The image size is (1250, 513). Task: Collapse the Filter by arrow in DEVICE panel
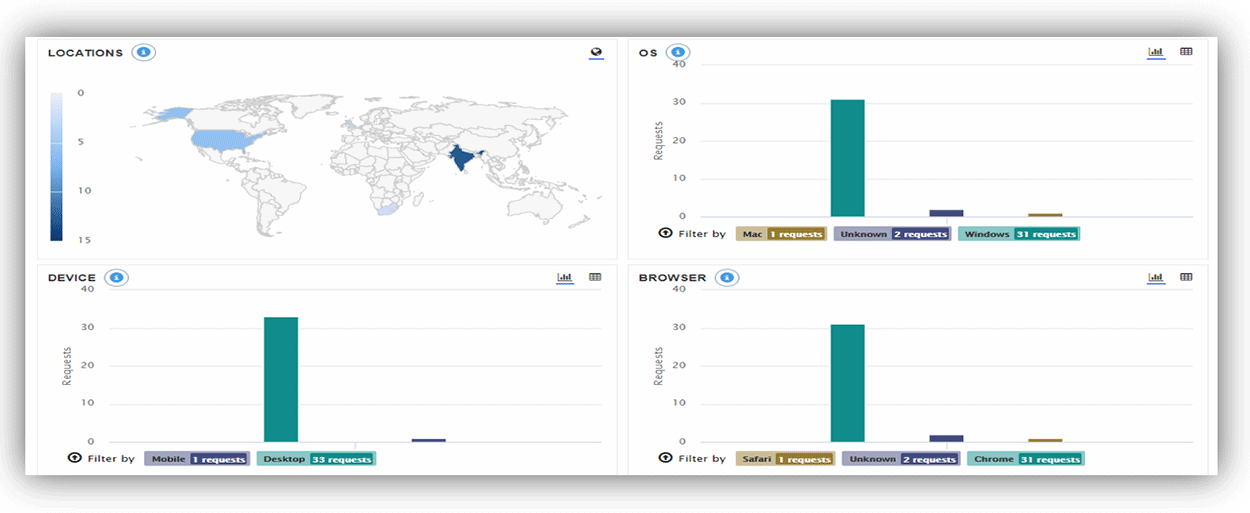point(74,458)
